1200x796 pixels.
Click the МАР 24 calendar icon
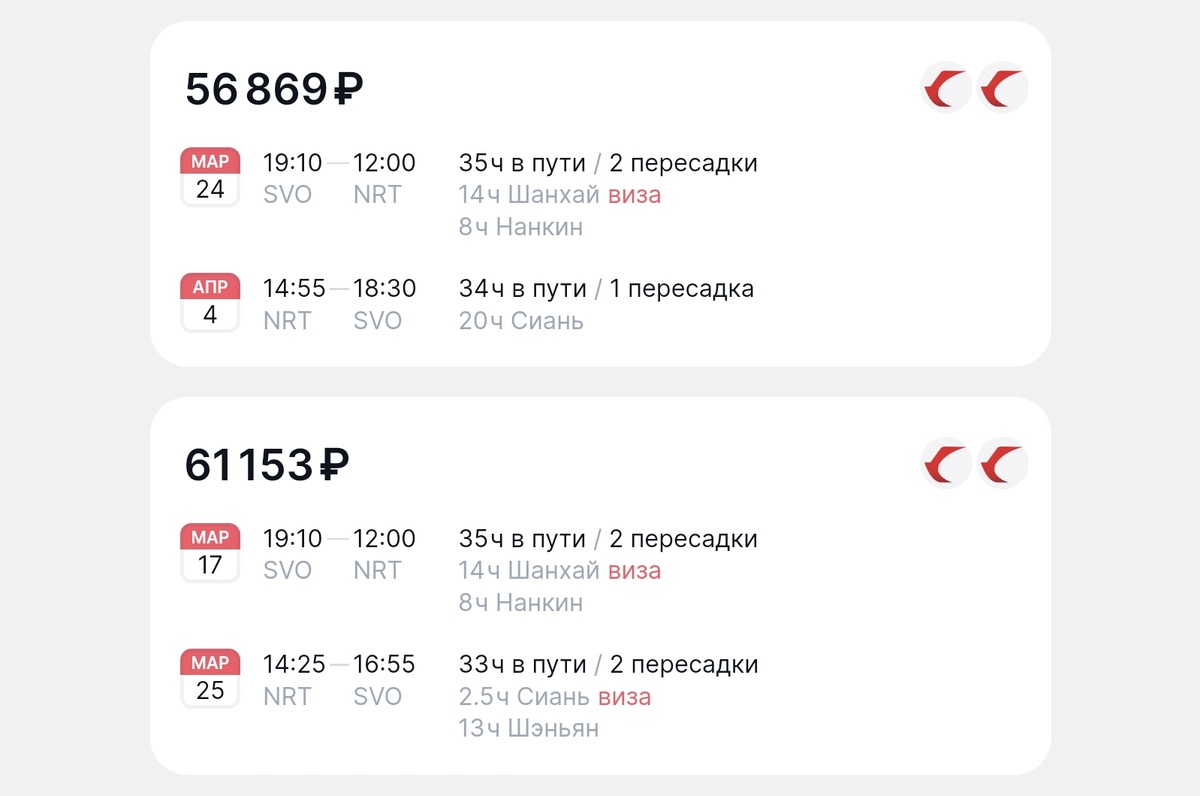pyautogui.click(x=210, y=176)
